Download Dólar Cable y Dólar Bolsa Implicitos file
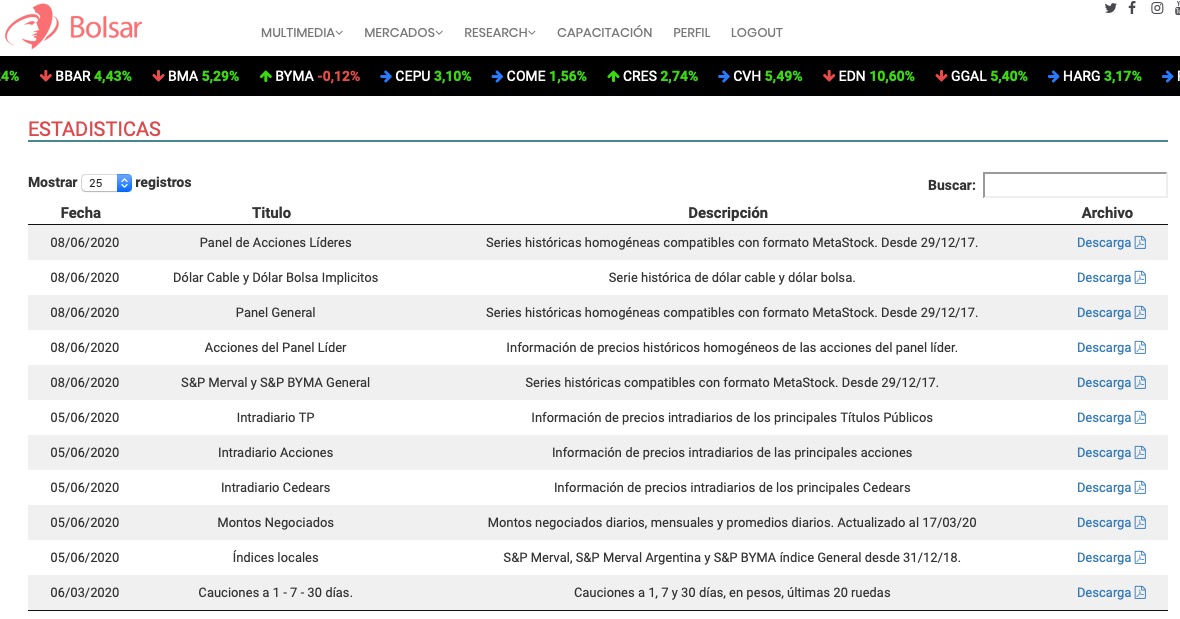 1103,278
